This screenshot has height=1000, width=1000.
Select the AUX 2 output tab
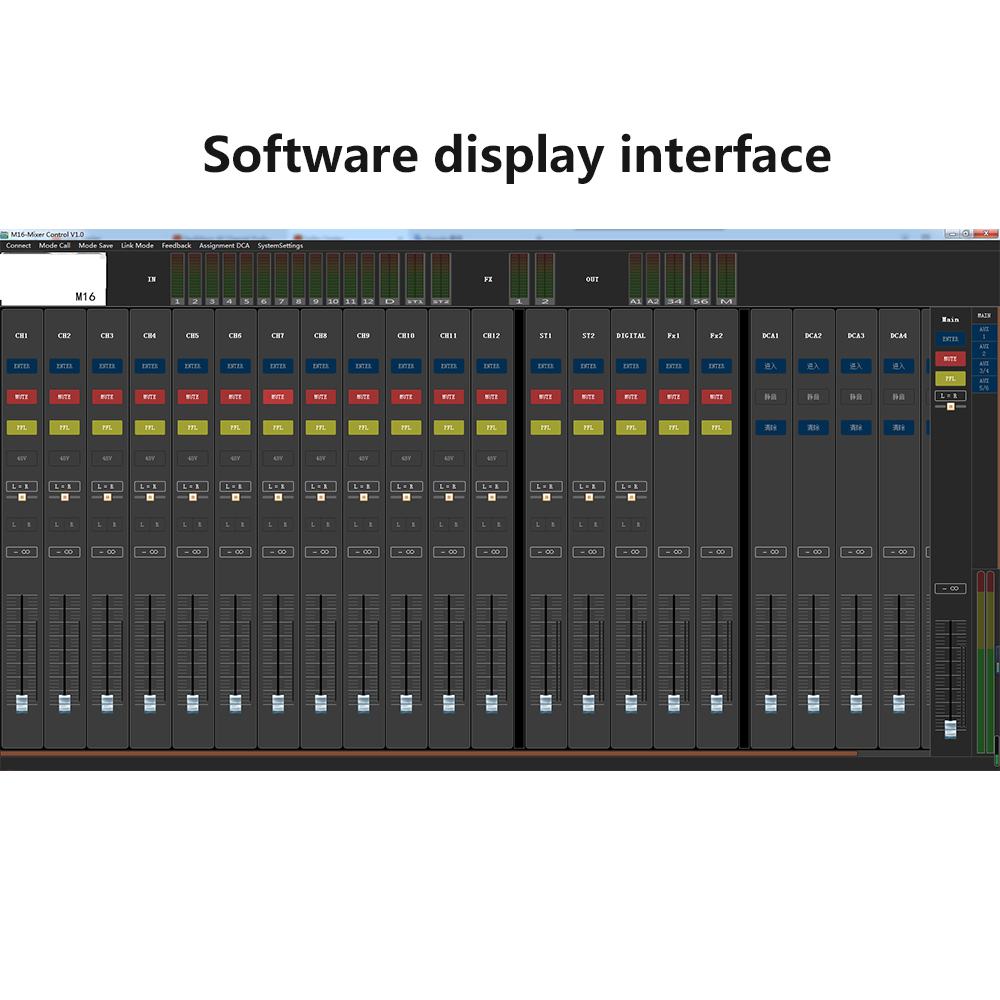coord(984,349)
